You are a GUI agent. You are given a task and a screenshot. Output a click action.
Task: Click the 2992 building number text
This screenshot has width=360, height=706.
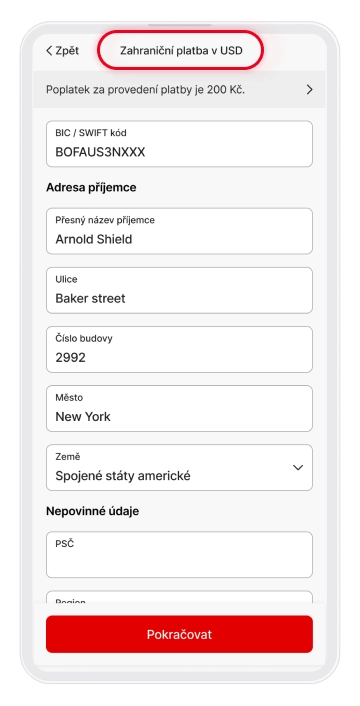click(70, 358)
